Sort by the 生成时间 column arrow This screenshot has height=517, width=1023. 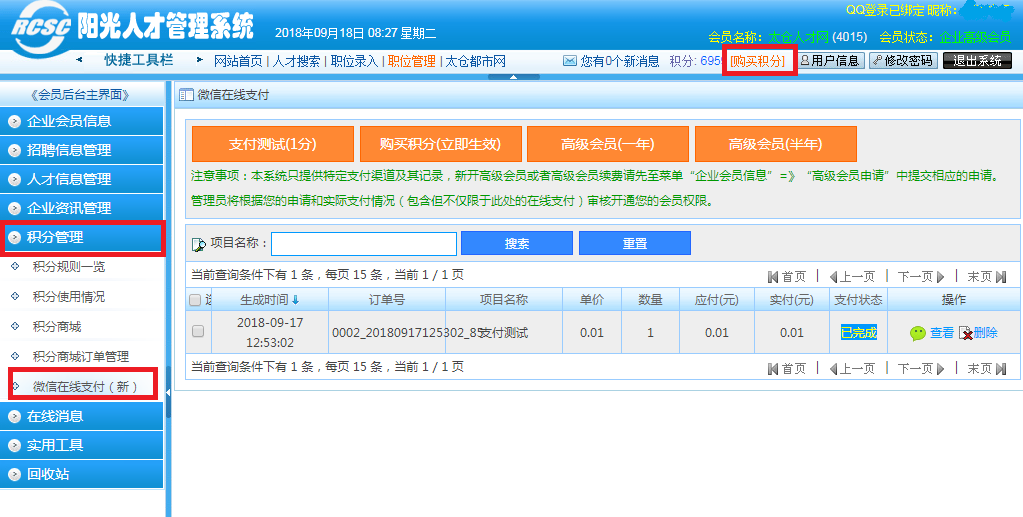[x=295, y=300]
